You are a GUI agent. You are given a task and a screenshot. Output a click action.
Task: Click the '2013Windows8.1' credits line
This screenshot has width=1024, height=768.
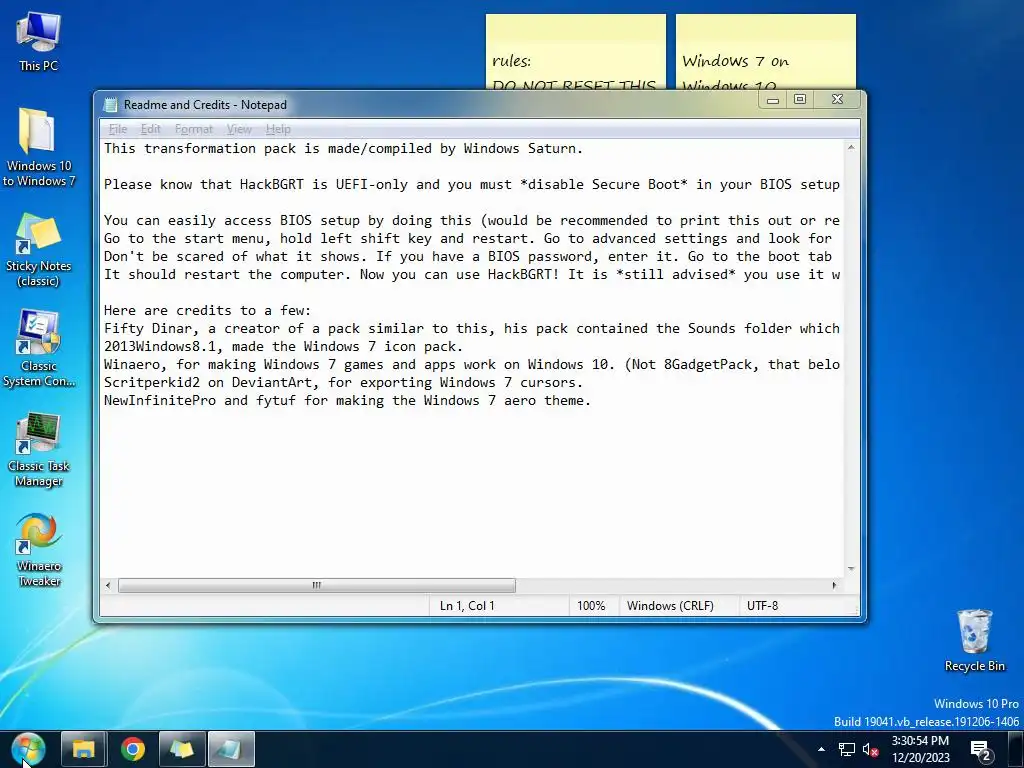coord(283,347)
